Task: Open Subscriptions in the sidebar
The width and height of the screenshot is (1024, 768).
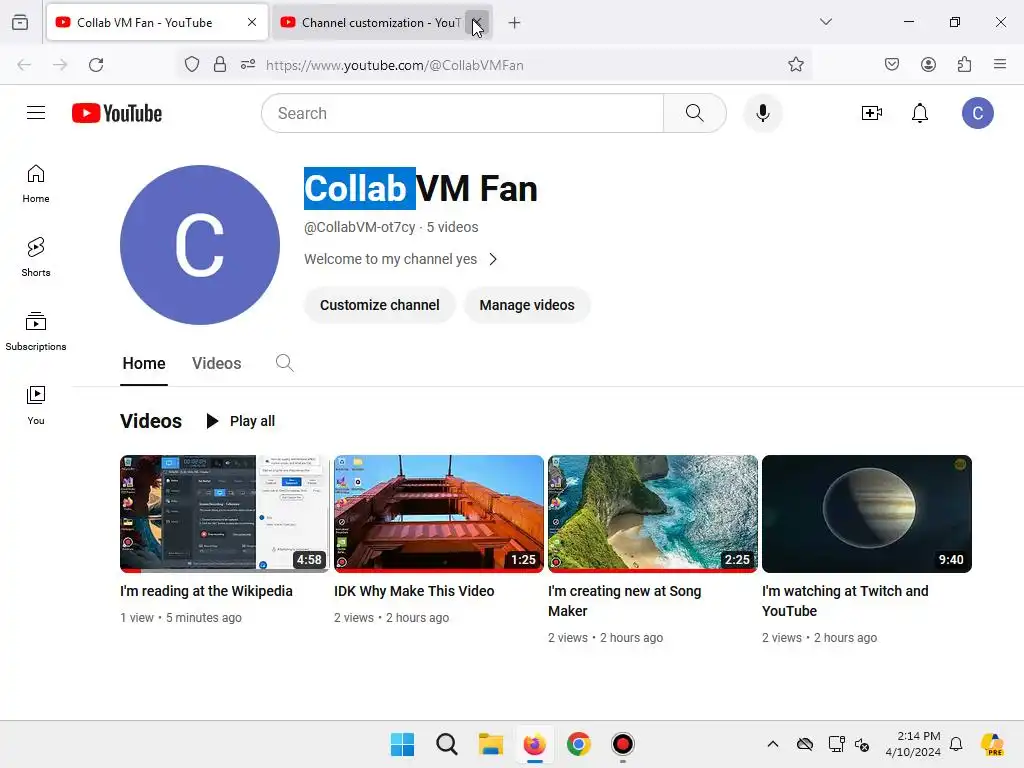Action: click(x=36, y=332)
